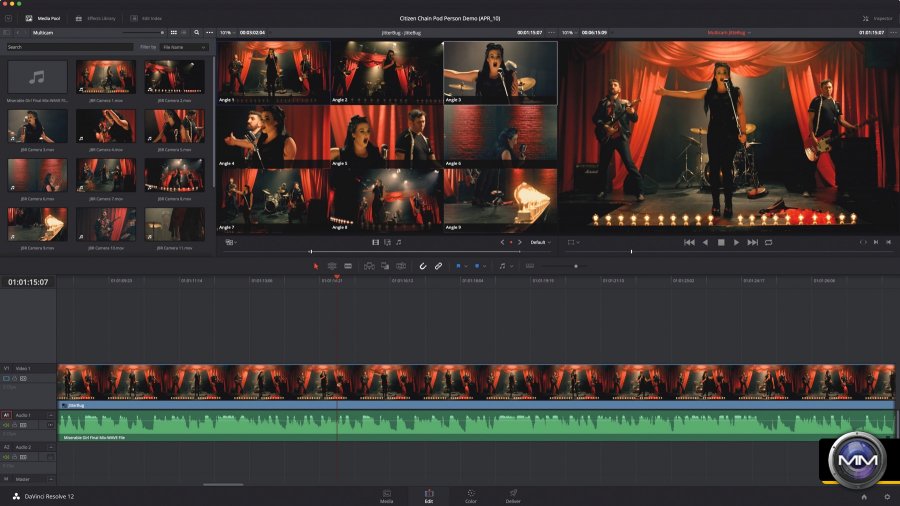Toggle Audio 1 track lock icon
The image size is (900, 506).
pos(15,425)
